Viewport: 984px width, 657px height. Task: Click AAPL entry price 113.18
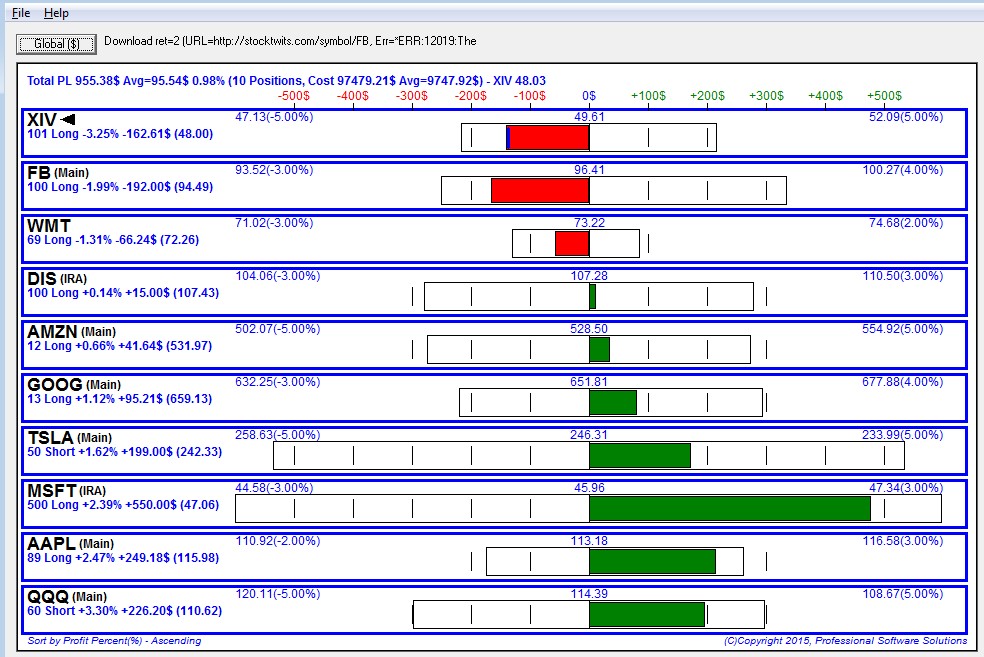589,541
